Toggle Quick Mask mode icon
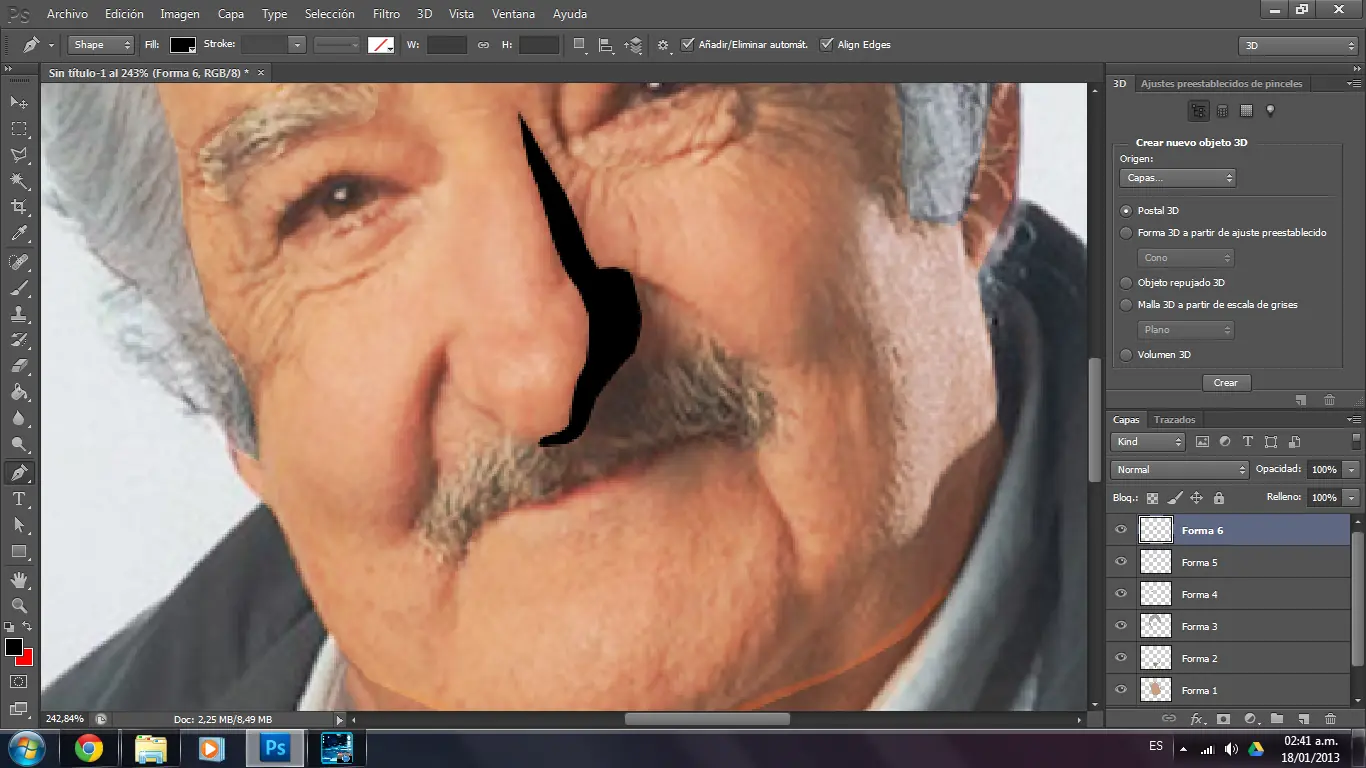 tap(18, 682)
